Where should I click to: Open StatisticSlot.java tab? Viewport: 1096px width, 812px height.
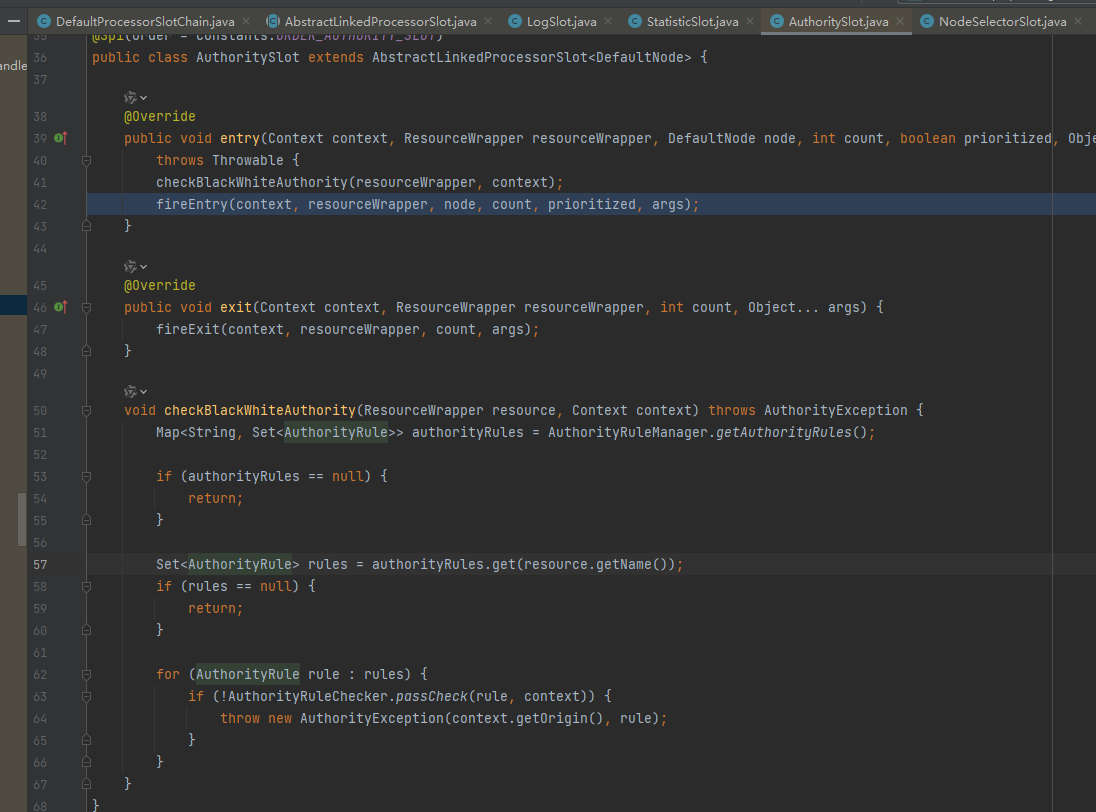pyautogui.click(x=692, y=22)
